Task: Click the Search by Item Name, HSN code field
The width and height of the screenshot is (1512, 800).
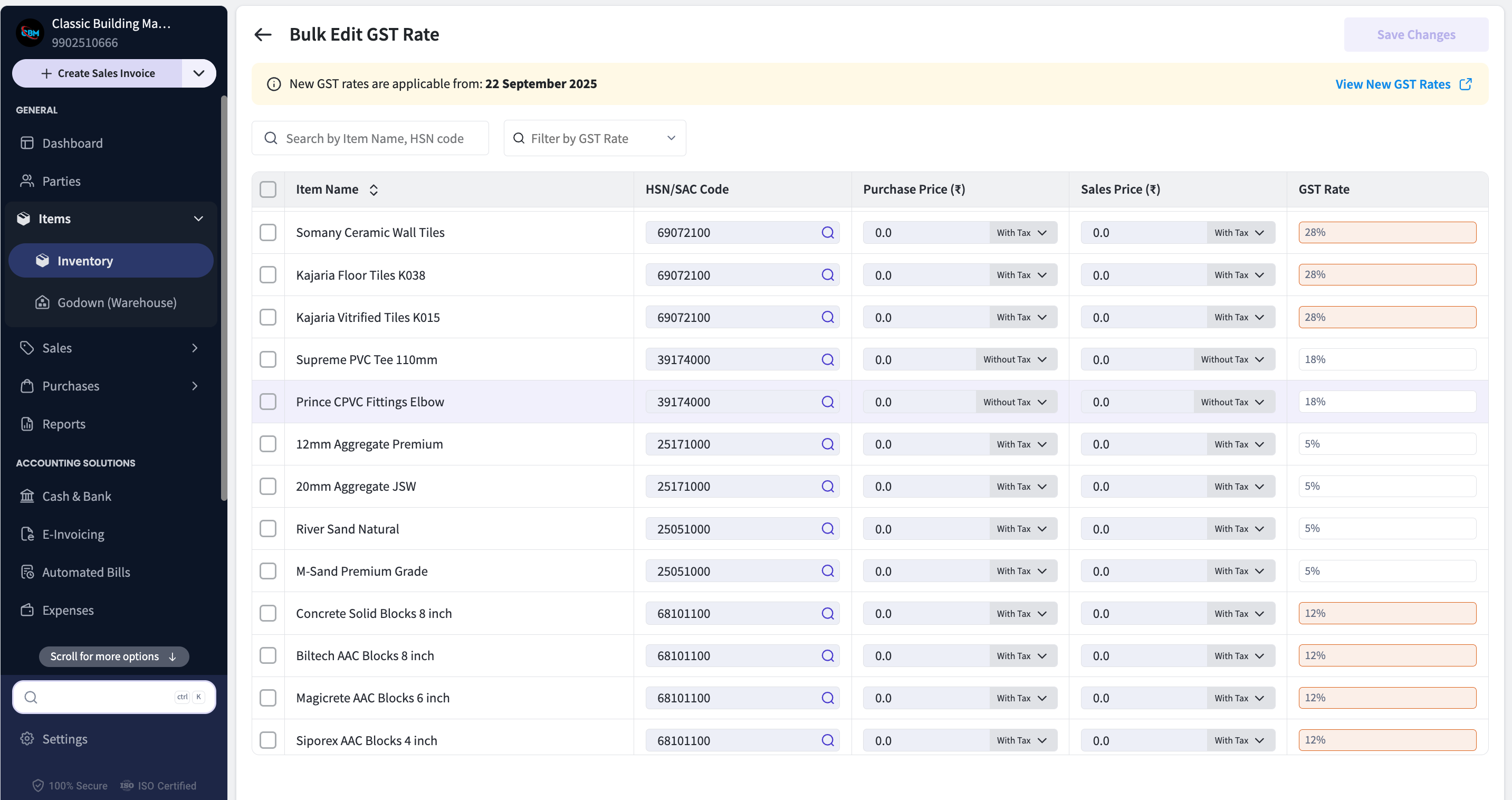Action: coord(370,138)
